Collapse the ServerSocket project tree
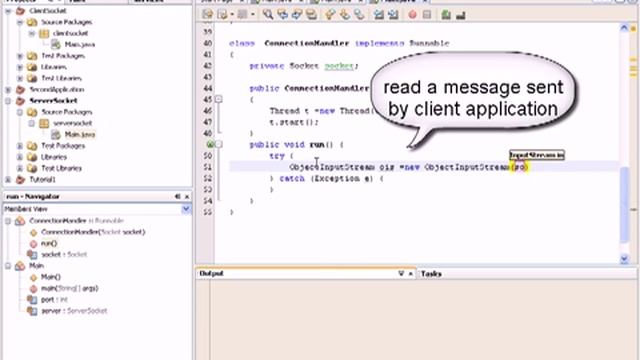This screenshot has width=640, height=360. click(8, 101)
